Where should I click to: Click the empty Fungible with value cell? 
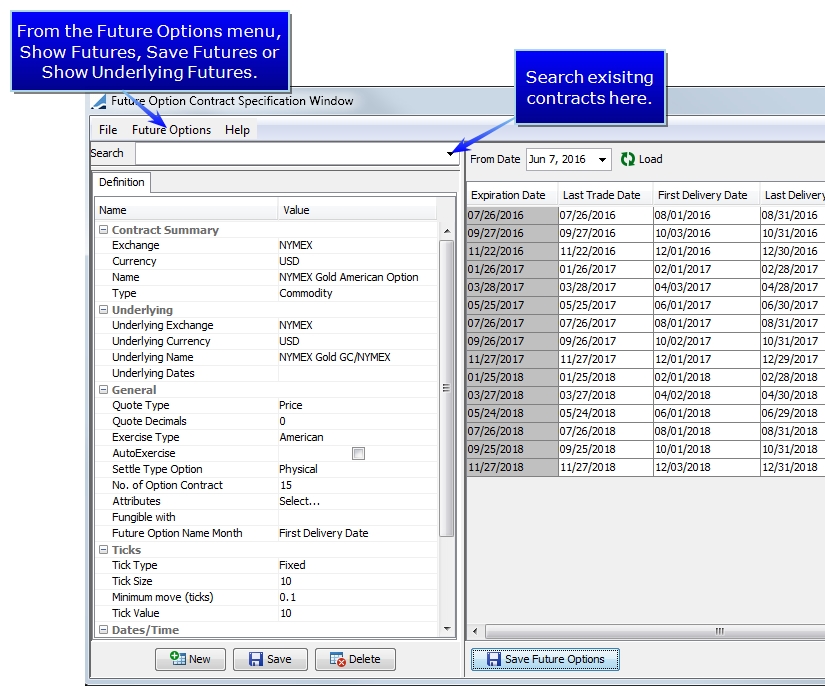(357, 517)
